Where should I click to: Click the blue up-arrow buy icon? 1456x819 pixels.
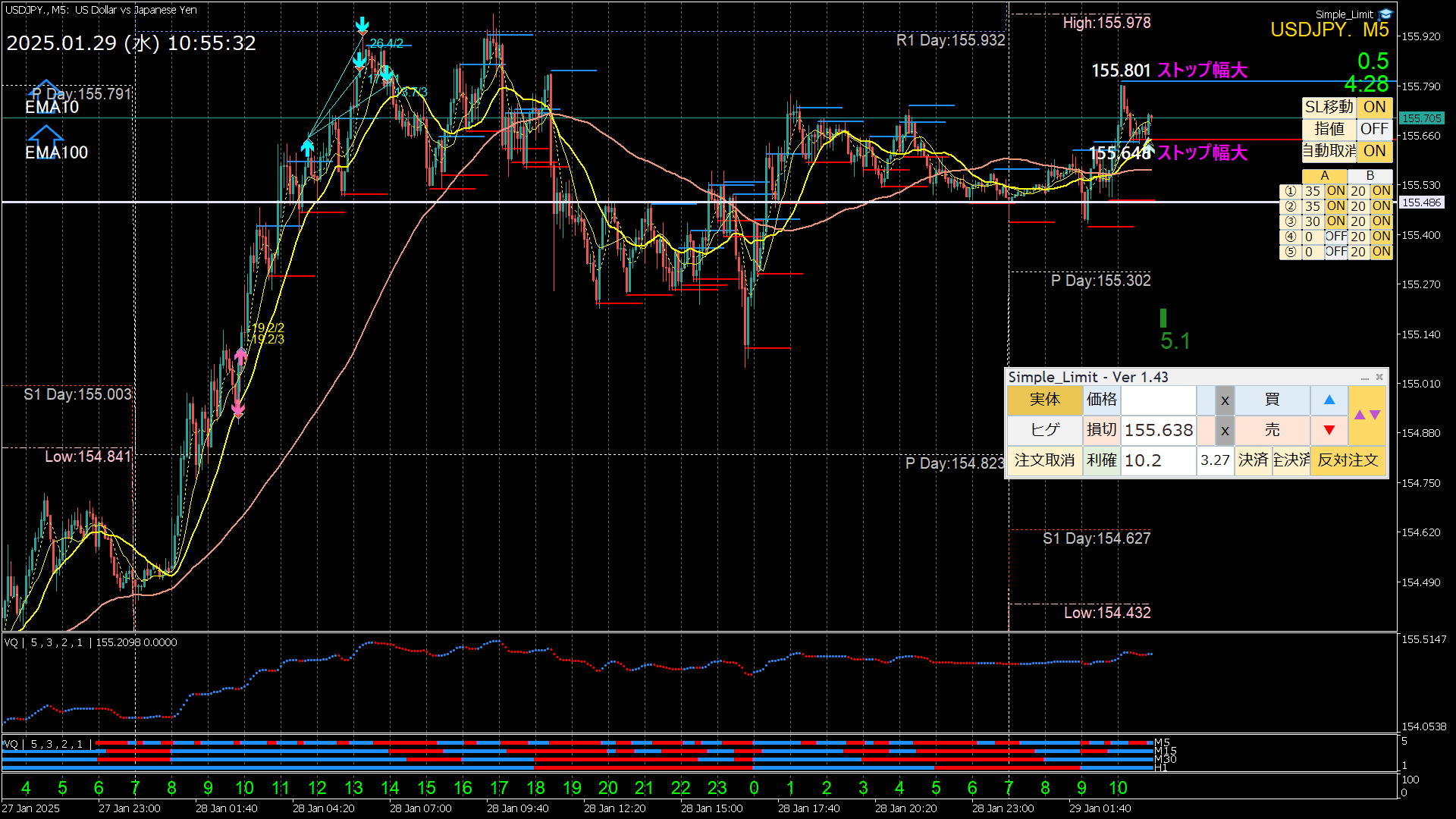(x=1329, y=400)
